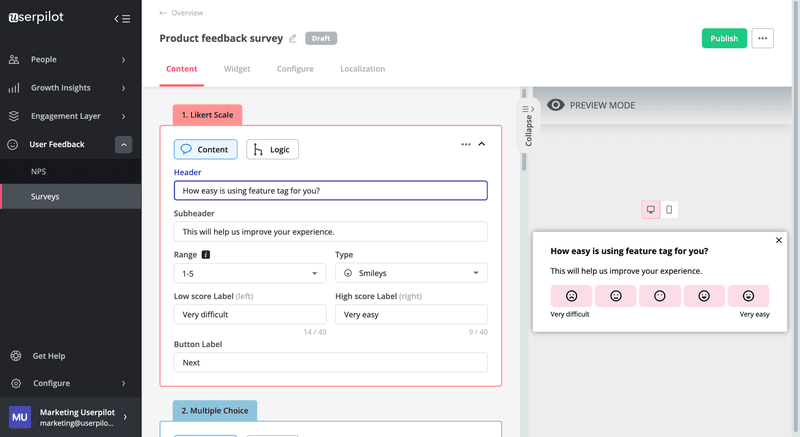Click the editor panel scrollbar
This screenshot has width=800, height=437.
pos(523,131)
